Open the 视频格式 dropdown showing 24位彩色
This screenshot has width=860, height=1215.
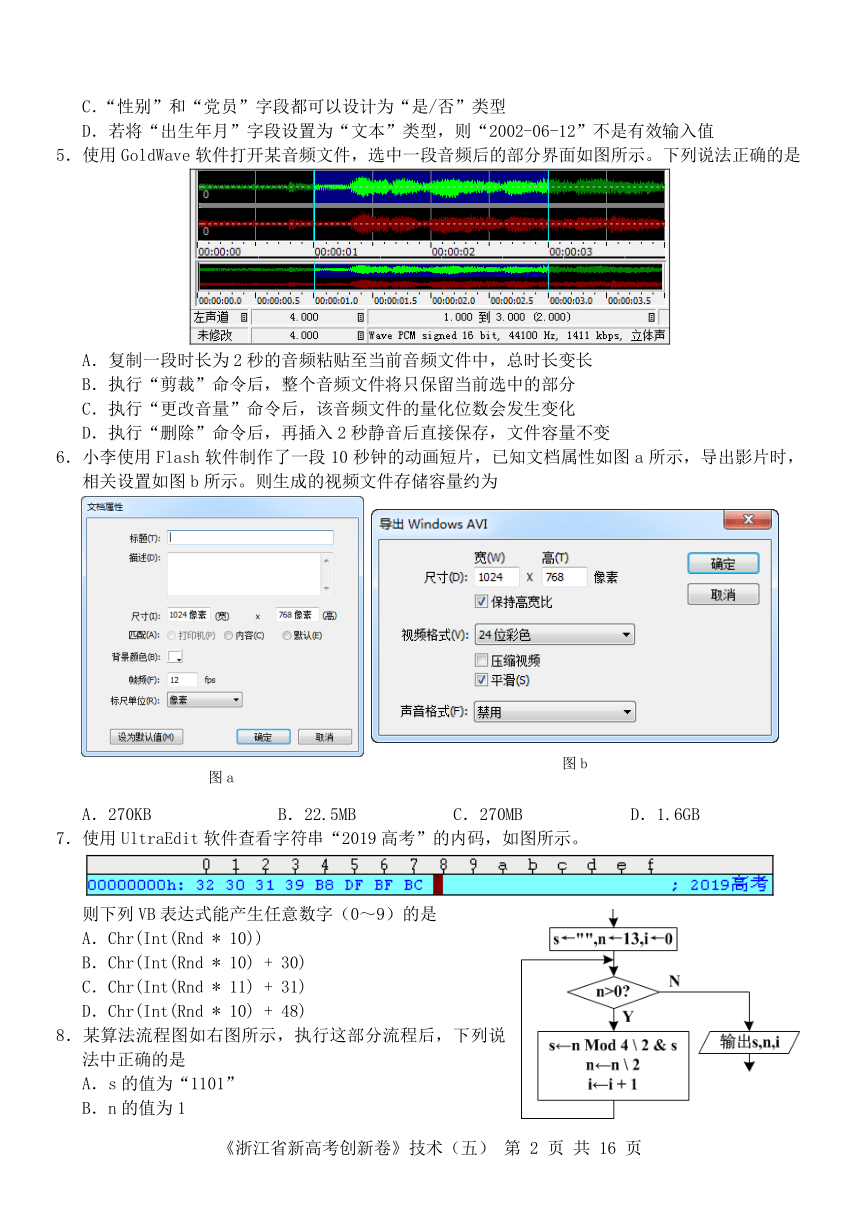(554, 635)
